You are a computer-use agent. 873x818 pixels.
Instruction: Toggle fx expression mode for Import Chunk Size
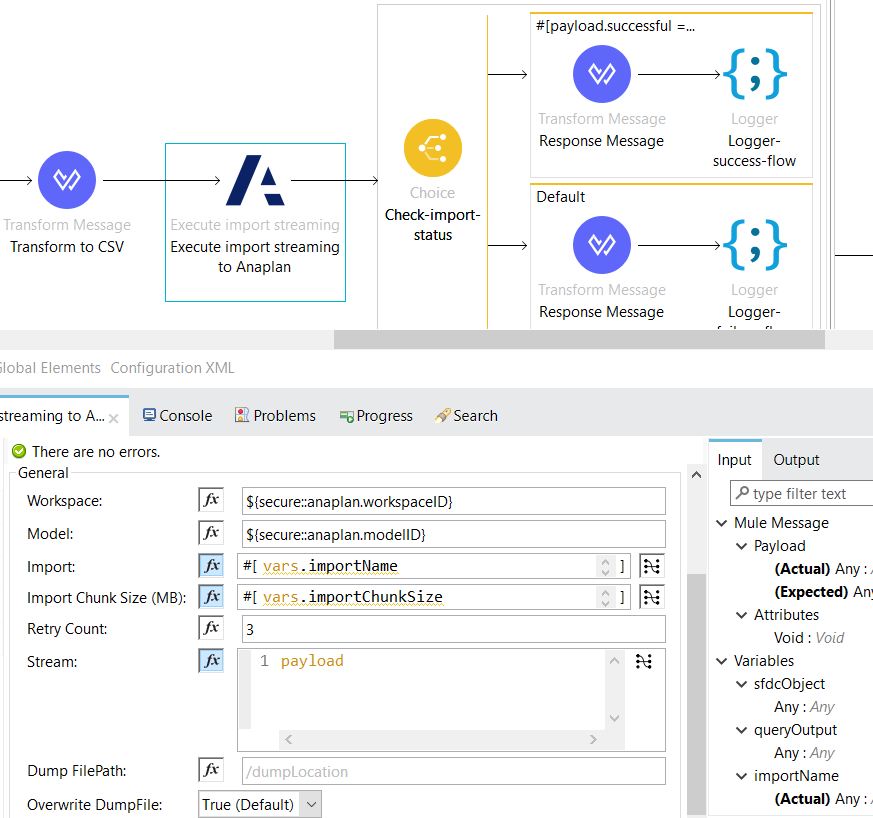click(x=211, y=596)
